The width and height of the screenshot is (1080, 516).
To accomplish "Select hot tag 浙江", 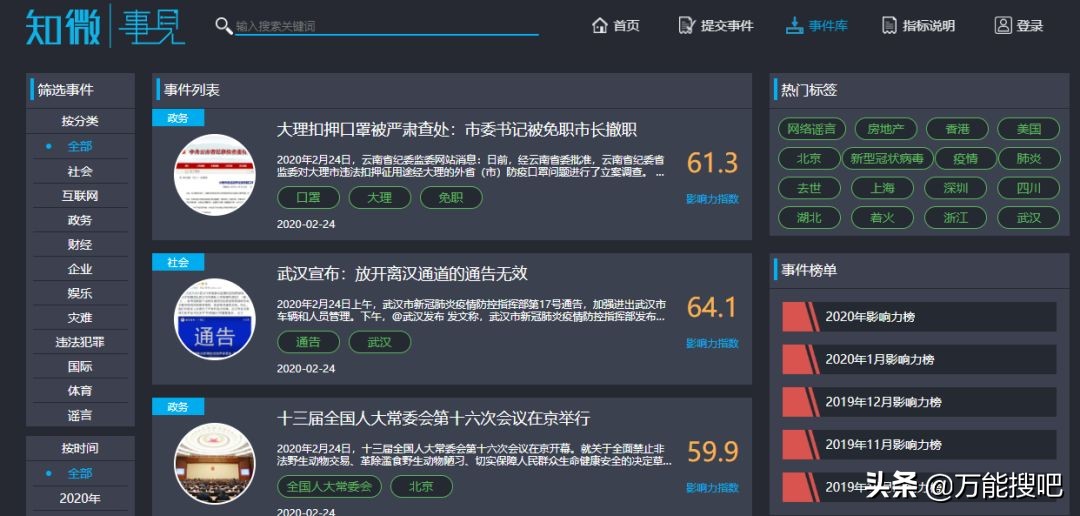I will (x=956, y=218).
